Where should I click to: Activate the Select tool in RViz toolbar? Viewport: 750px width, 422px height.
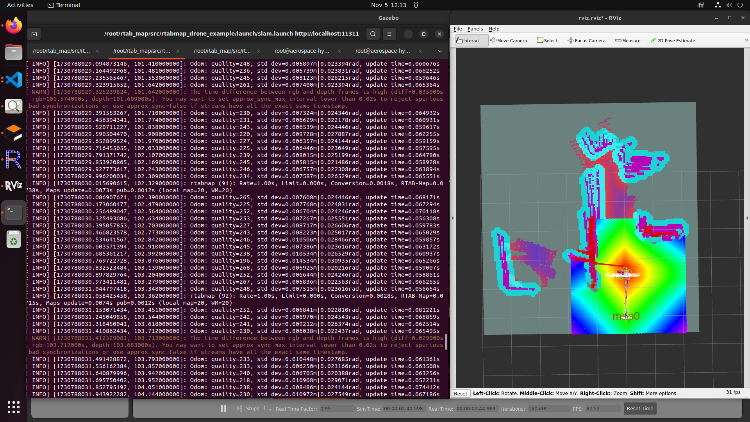coord(547,41)
